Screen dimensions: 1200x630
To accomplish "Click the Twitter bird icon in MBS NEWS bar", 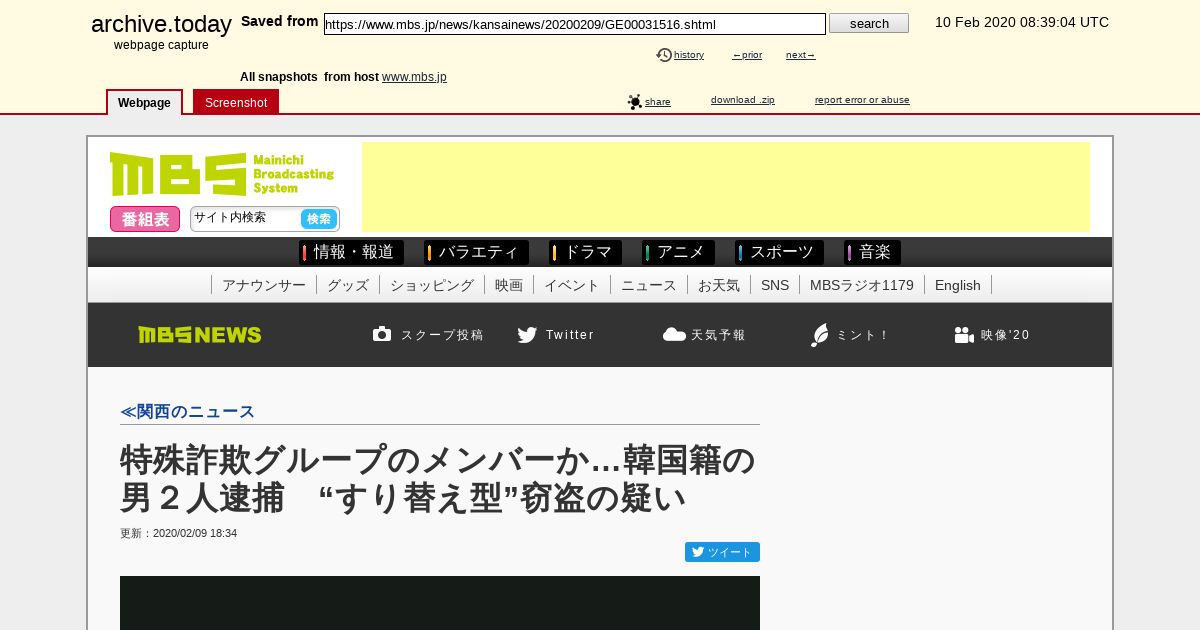I will click(527, 335).
